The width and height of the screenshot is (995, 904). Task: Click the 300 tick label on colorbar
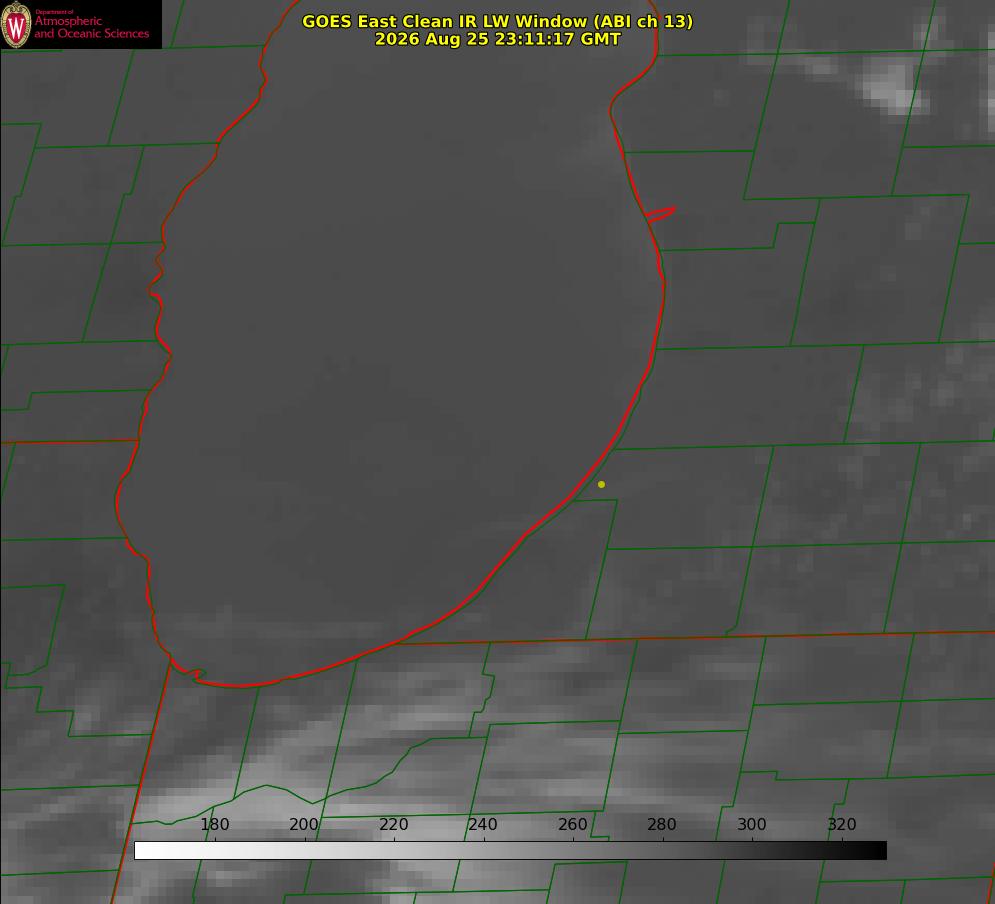(752, 824)
